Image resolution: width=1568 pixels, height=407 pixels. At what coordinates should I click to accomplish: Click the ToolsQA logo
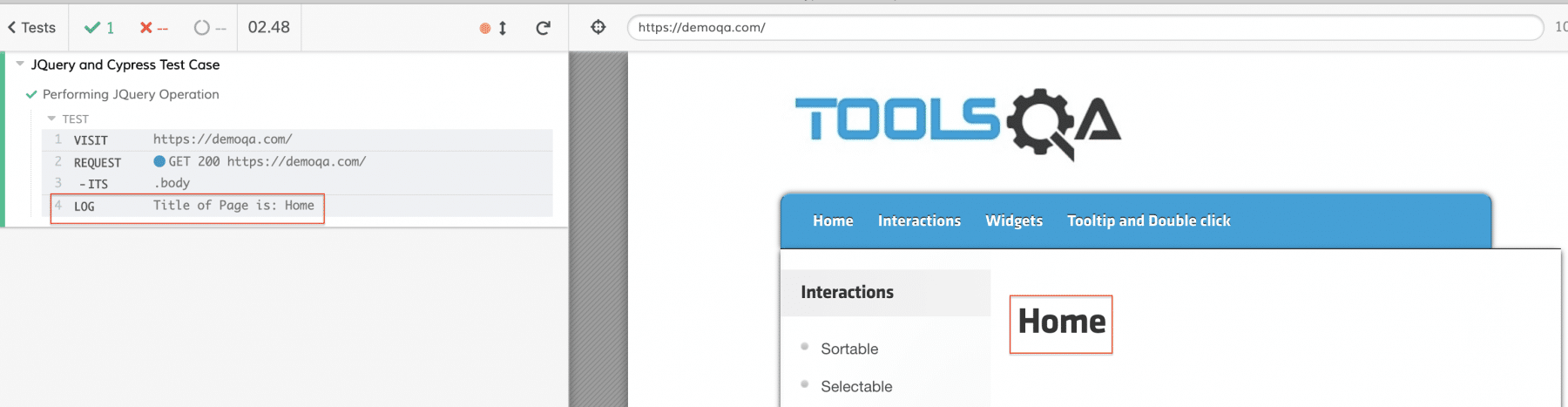tap(957, 124)
